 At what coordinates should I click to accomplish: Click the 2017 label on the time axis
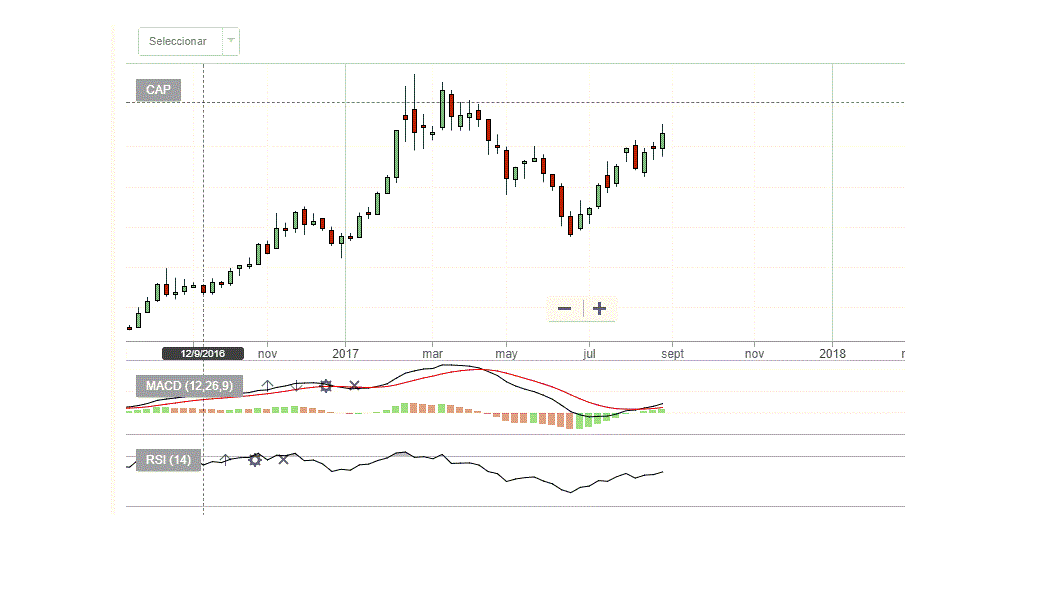(x=345, y=354)
